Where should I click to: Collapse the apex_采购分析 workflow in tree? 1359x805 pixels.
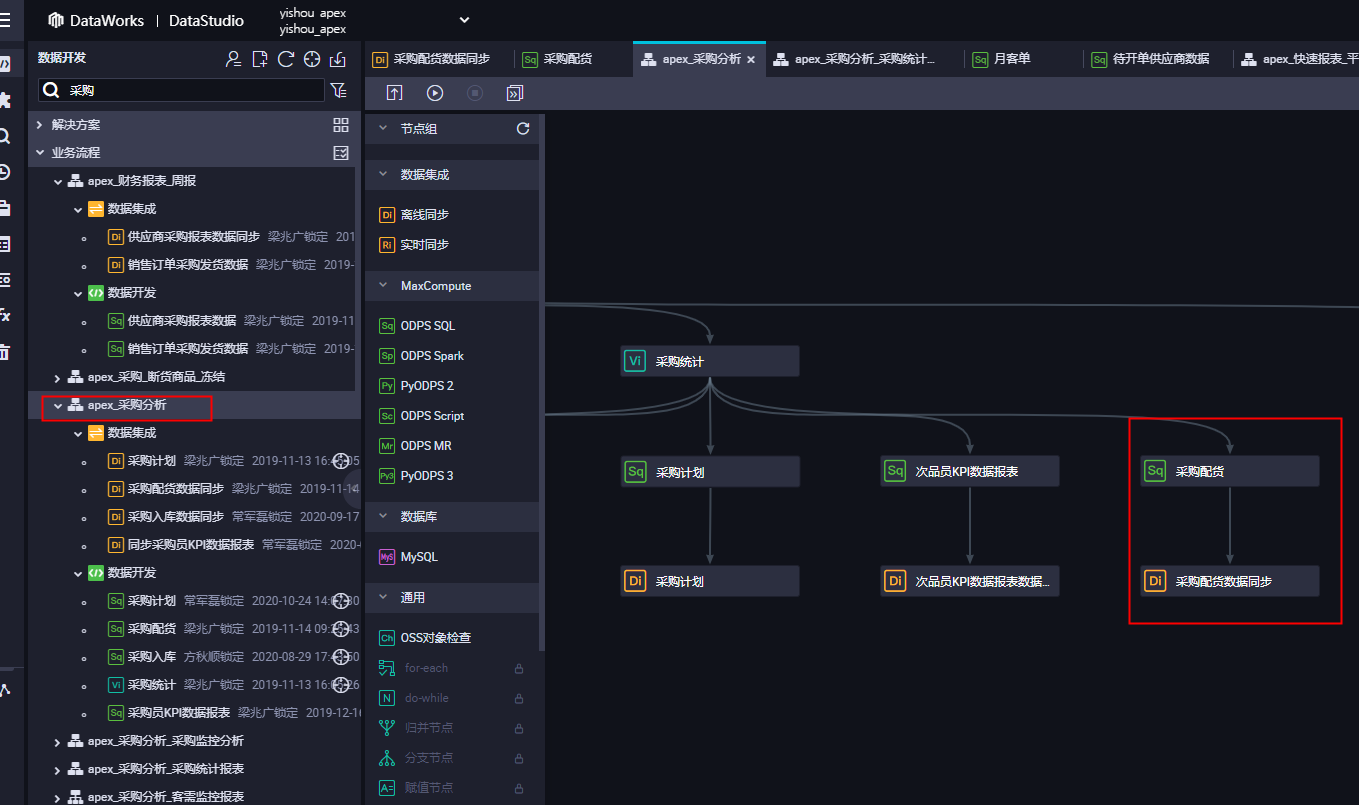(58, 405)
